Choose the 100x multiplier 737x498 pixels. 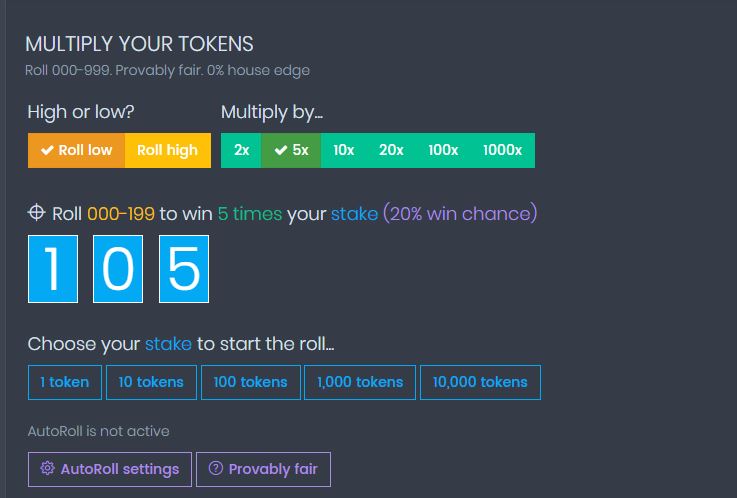click(443, 150)
